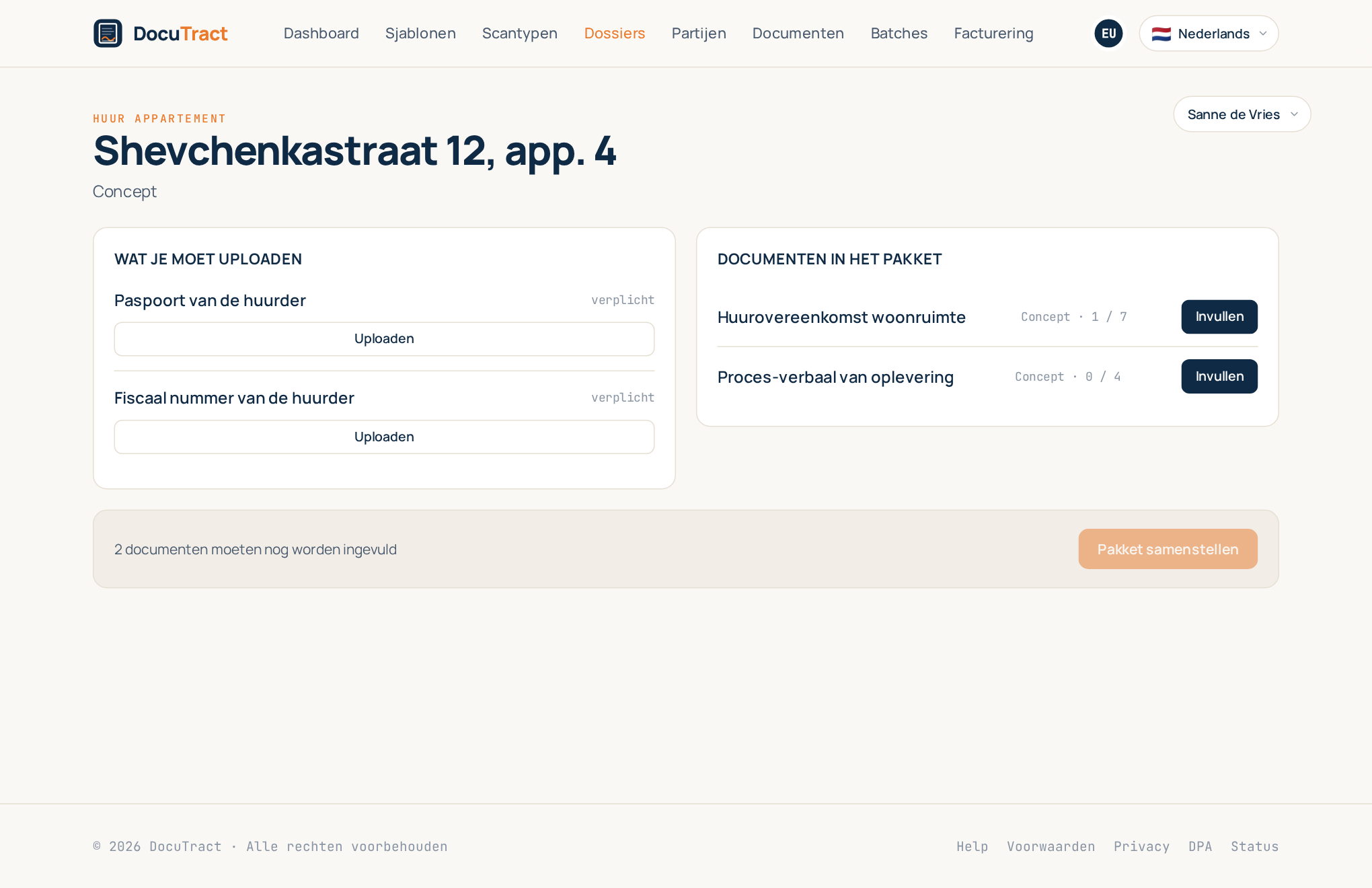Go to the Batches page
1372x888 pixels.
point(899,34)
